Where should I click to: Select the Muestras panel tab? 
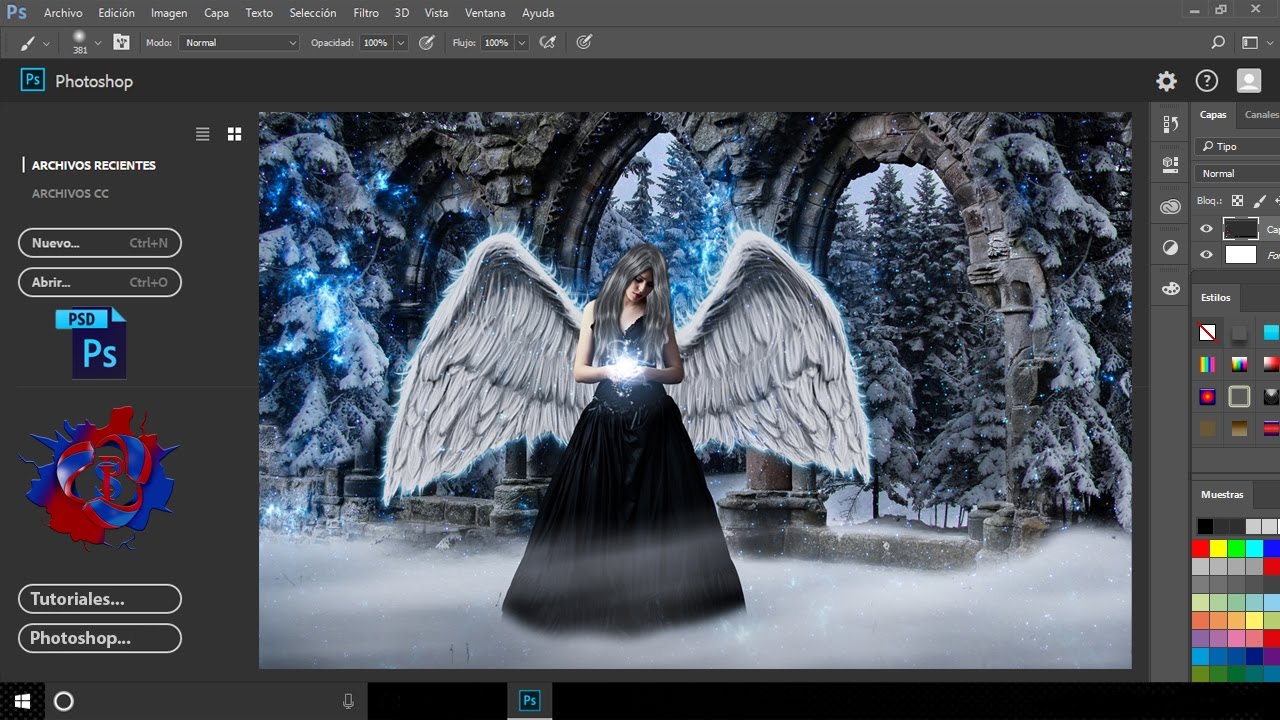1222,495
